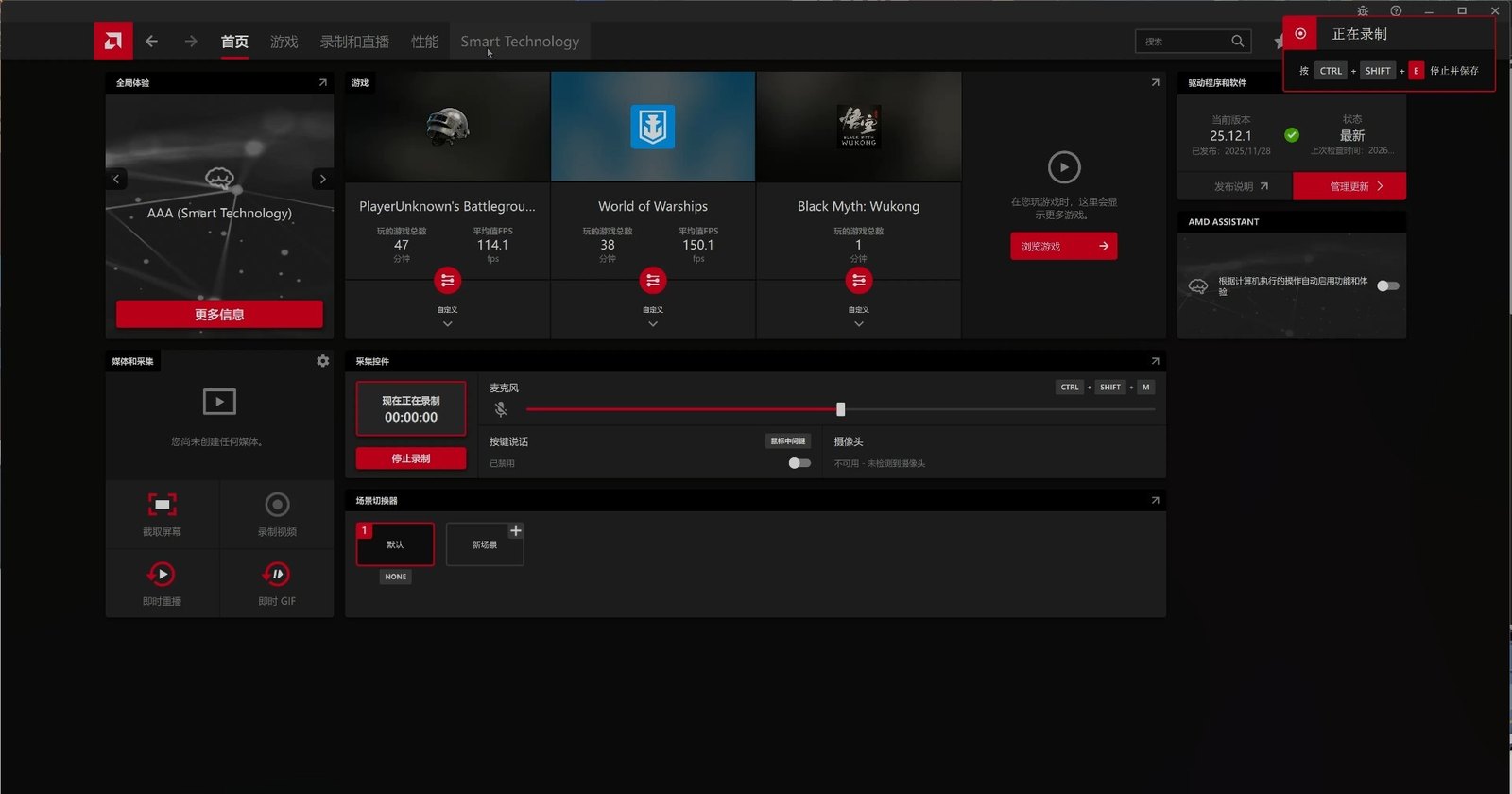Expand World of Warships 自定义 chevron
The width and height of the screenshot is (1512, 794).
pos(653,324)
